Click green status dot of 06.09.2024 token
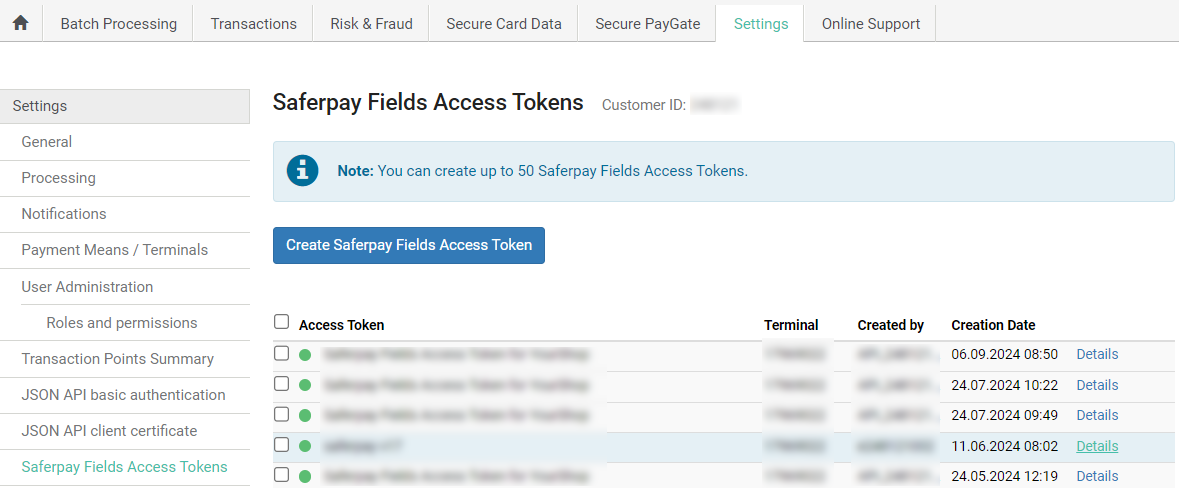This screenshot has width=1179, height=488. pyautogui.click(x=305, y=354)
